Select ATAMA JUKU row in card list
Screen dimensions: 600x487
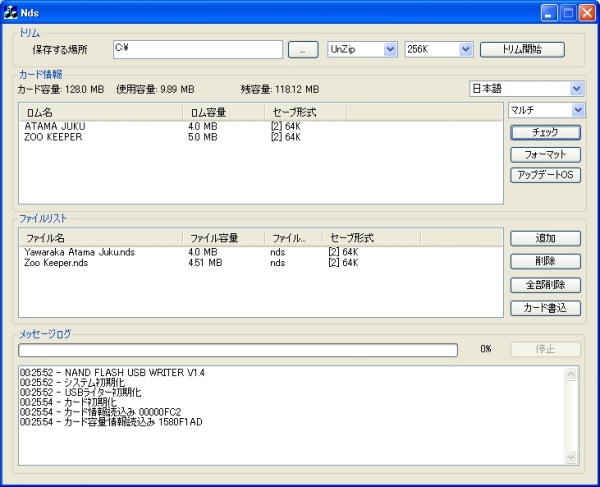click(260, 126)
